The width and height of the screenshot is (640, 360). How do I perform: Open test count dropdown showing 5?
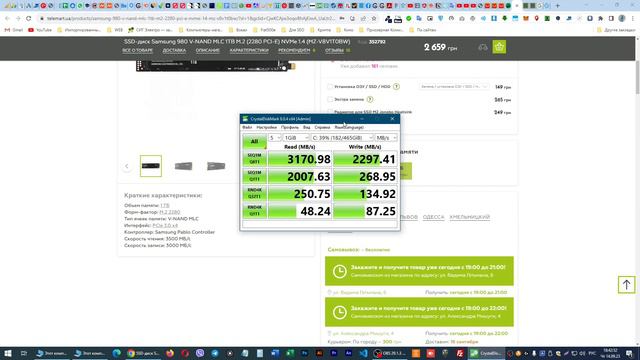[x=274, y=138]
